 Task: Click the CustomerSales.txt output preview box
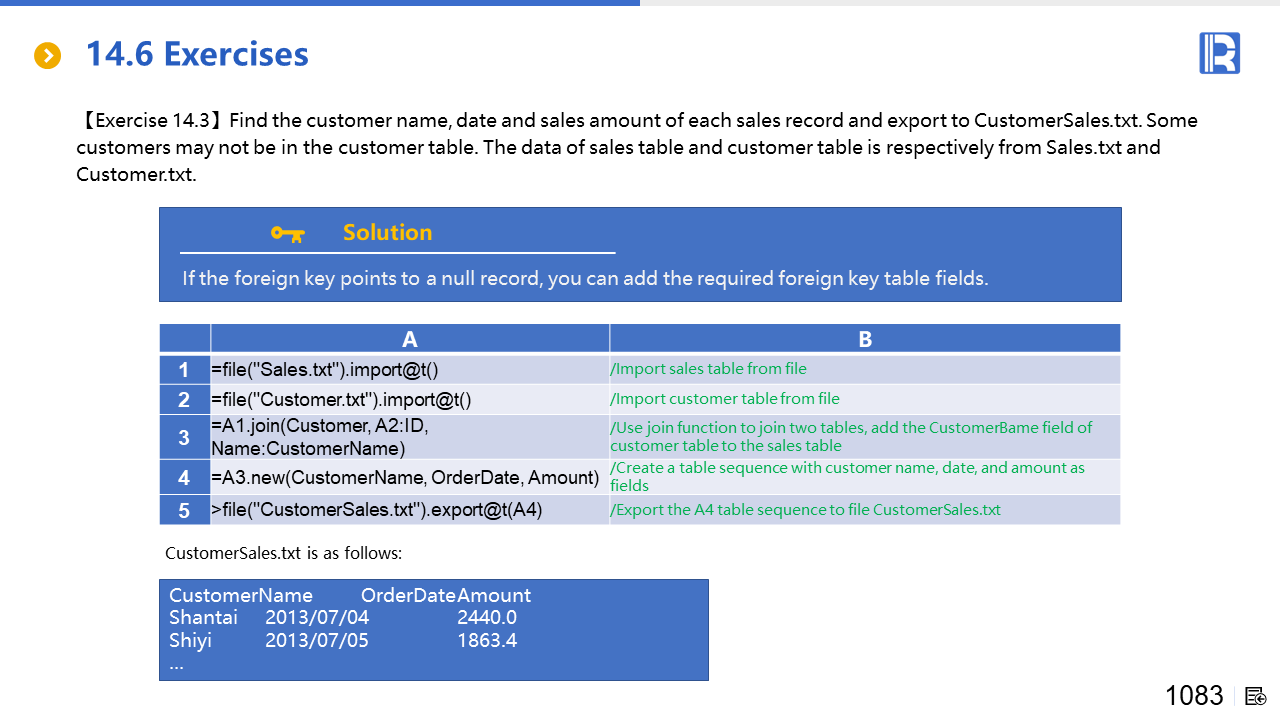[x=433, y=630]
